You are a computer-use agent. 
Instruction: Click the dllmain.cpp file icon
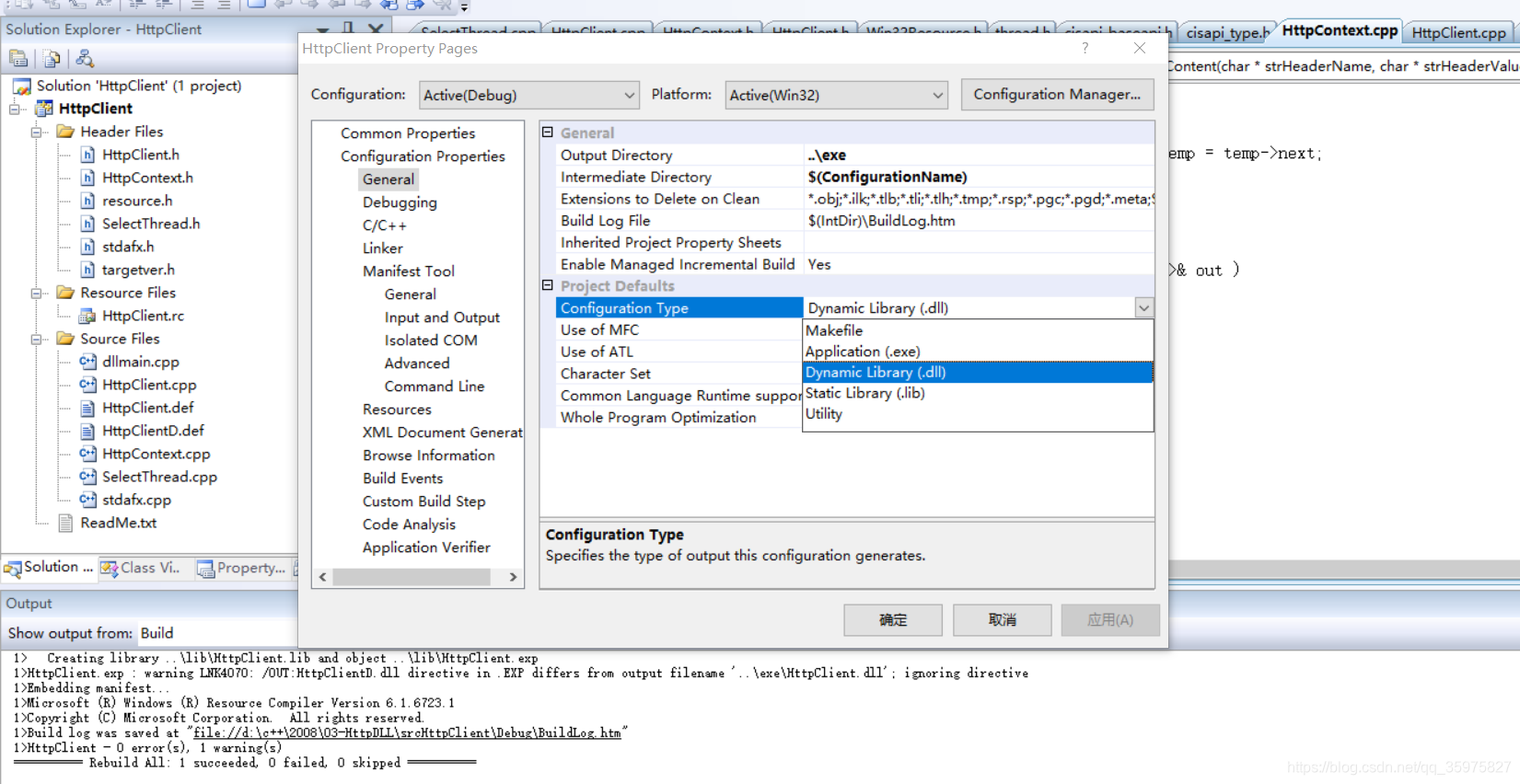87,362
